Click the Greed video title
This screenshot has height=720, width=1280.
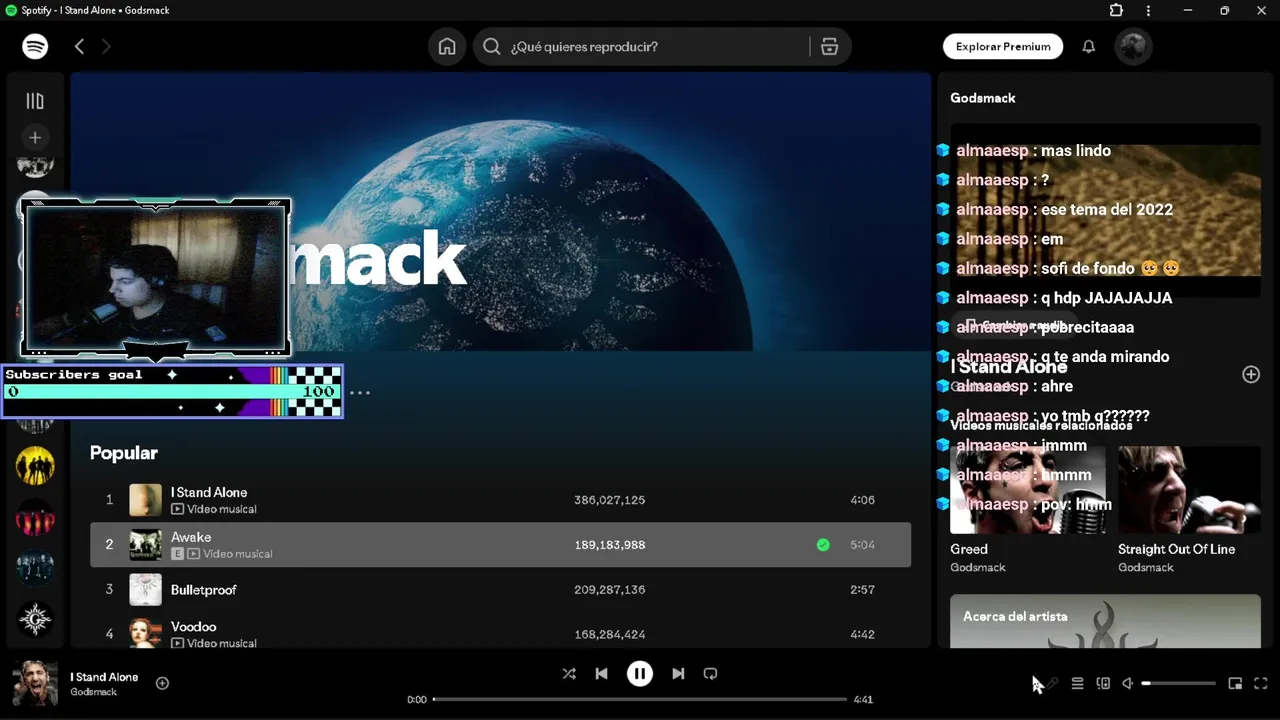[969, 549]
